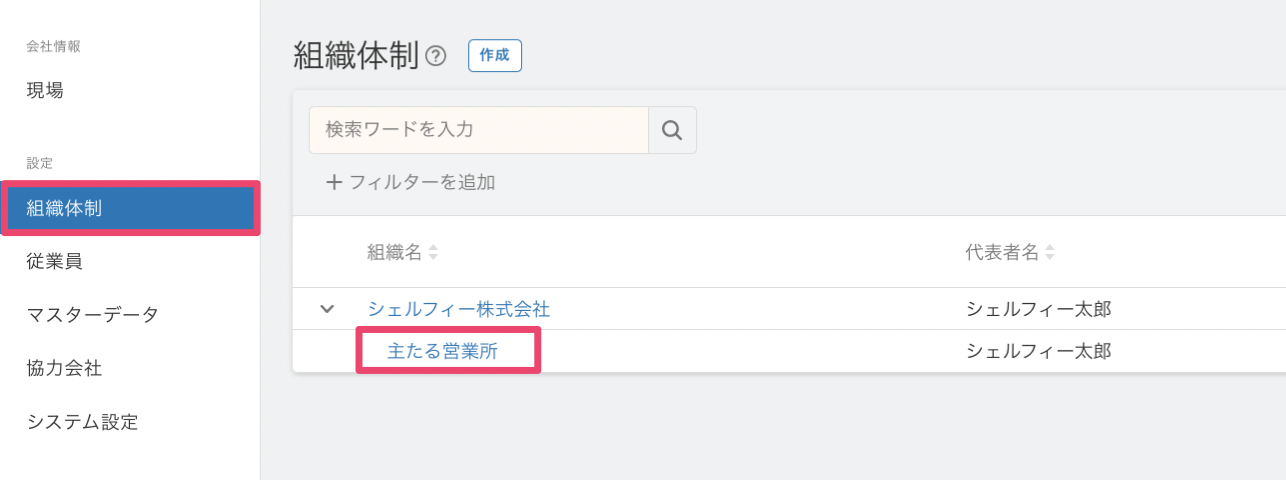
Task: Collapse the シェルフィー株式会社 row chevron
Action: (x=327, y=309)
